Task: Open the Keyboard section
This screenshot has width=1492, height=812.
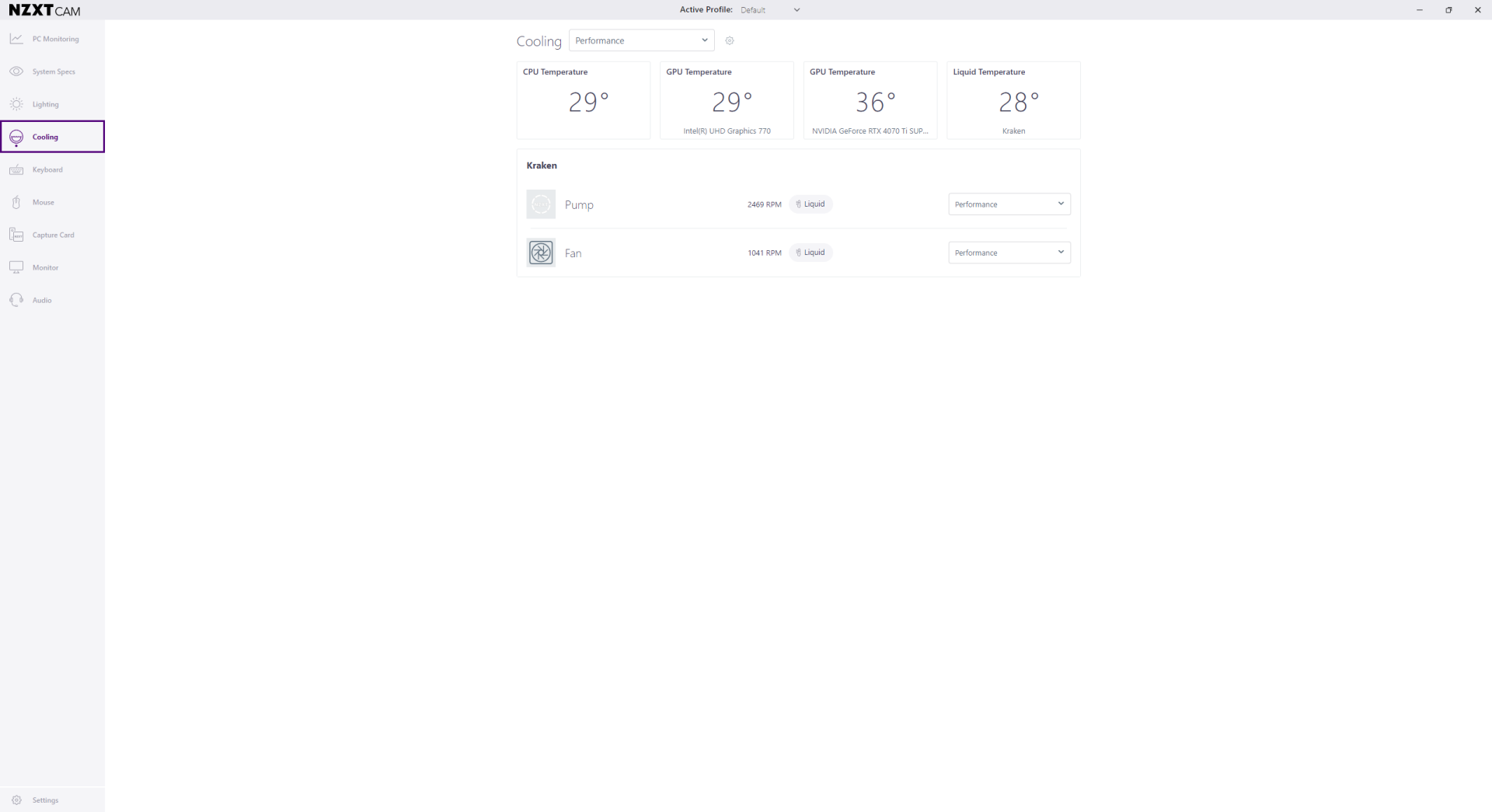Action: click(47, 169)
